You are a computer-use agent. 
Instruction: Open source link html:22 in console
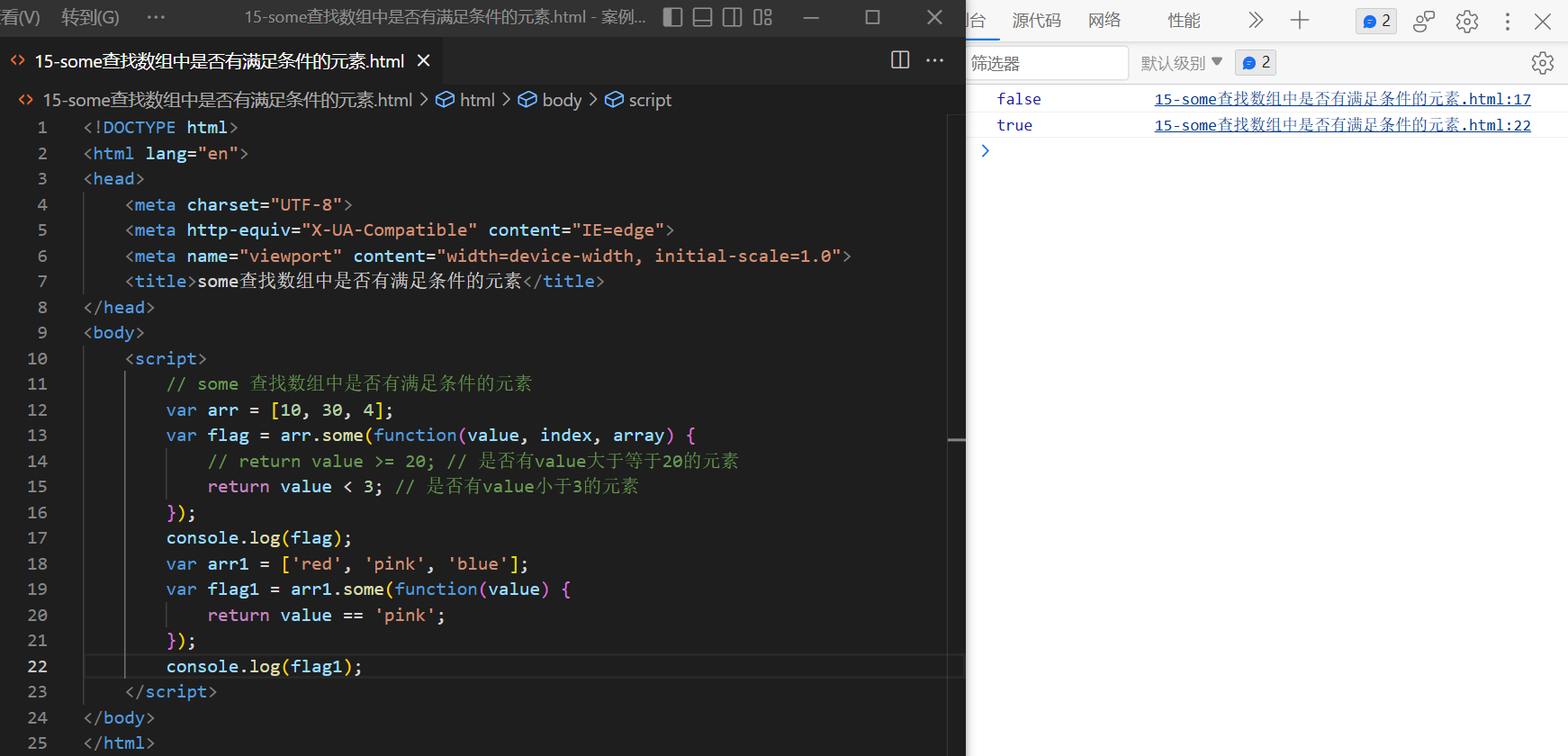1343,125
